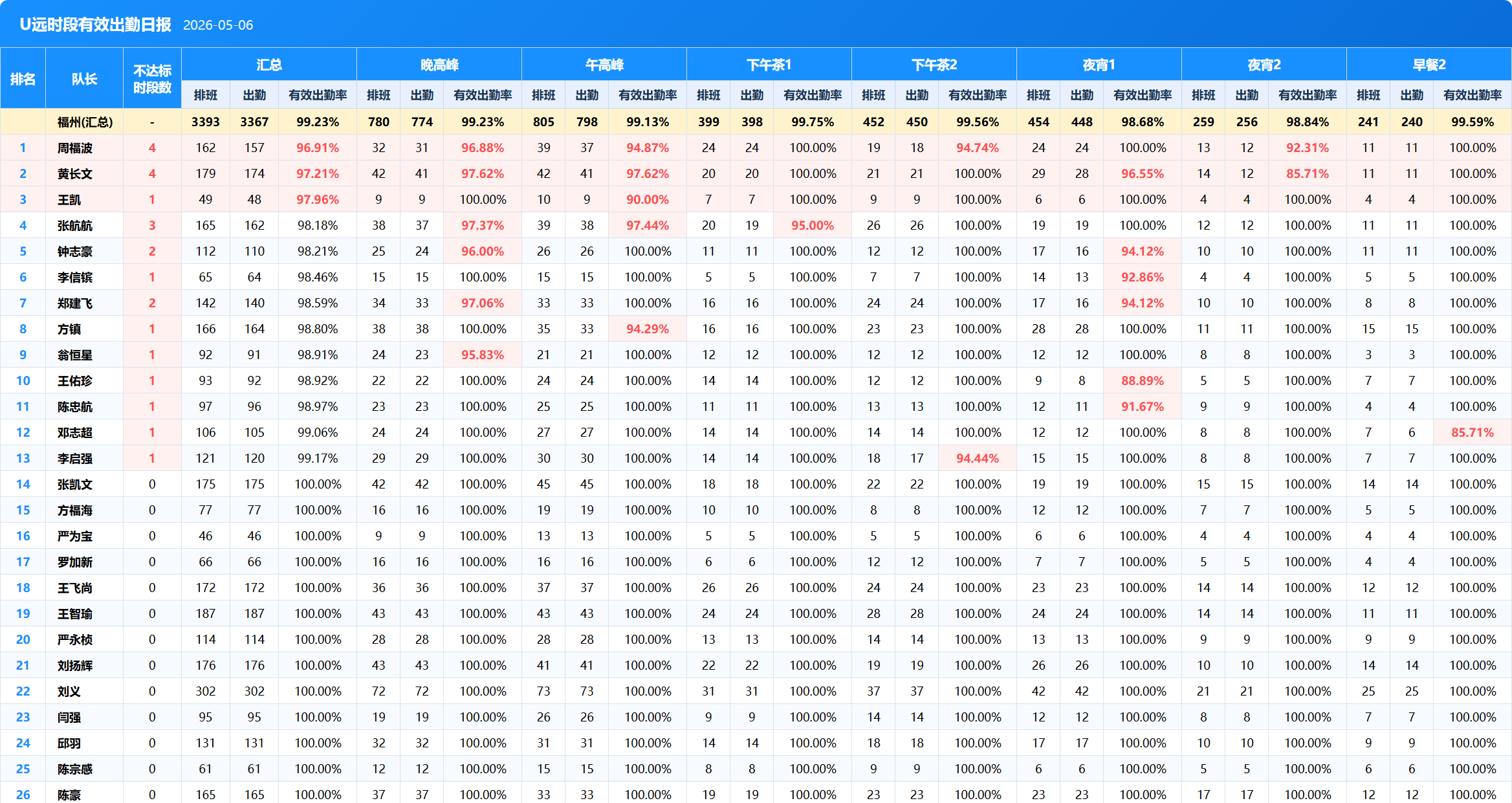
Task: Click the red 92.86% rate for 李信镔
Action: point(1143,277)
